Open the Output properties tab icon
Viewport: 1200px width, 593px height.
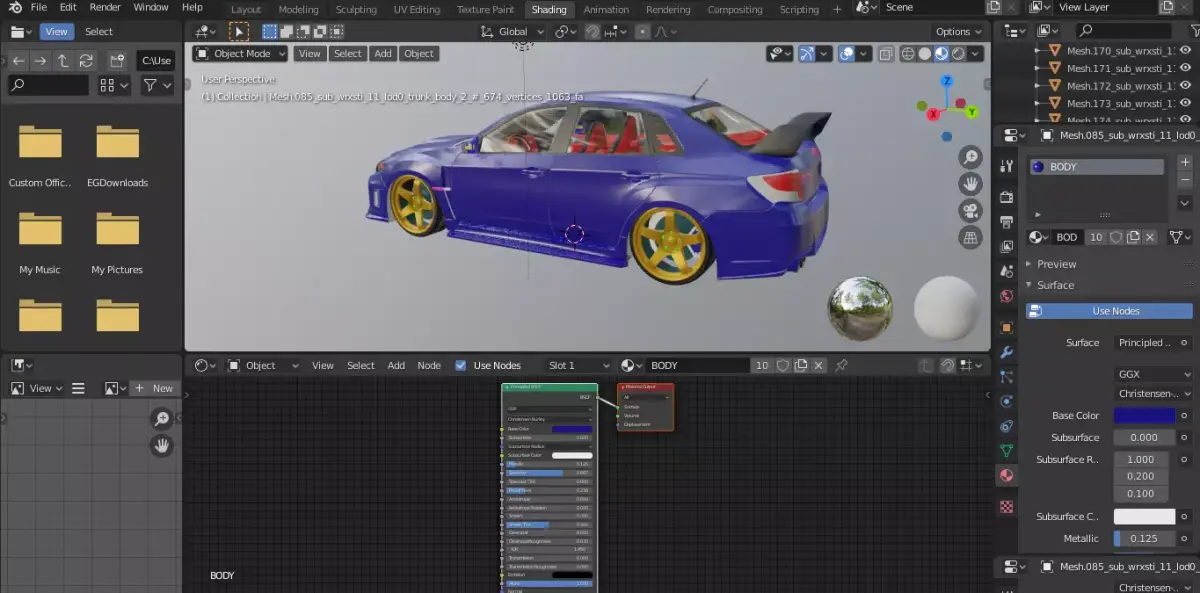(x=1007, y=222)
